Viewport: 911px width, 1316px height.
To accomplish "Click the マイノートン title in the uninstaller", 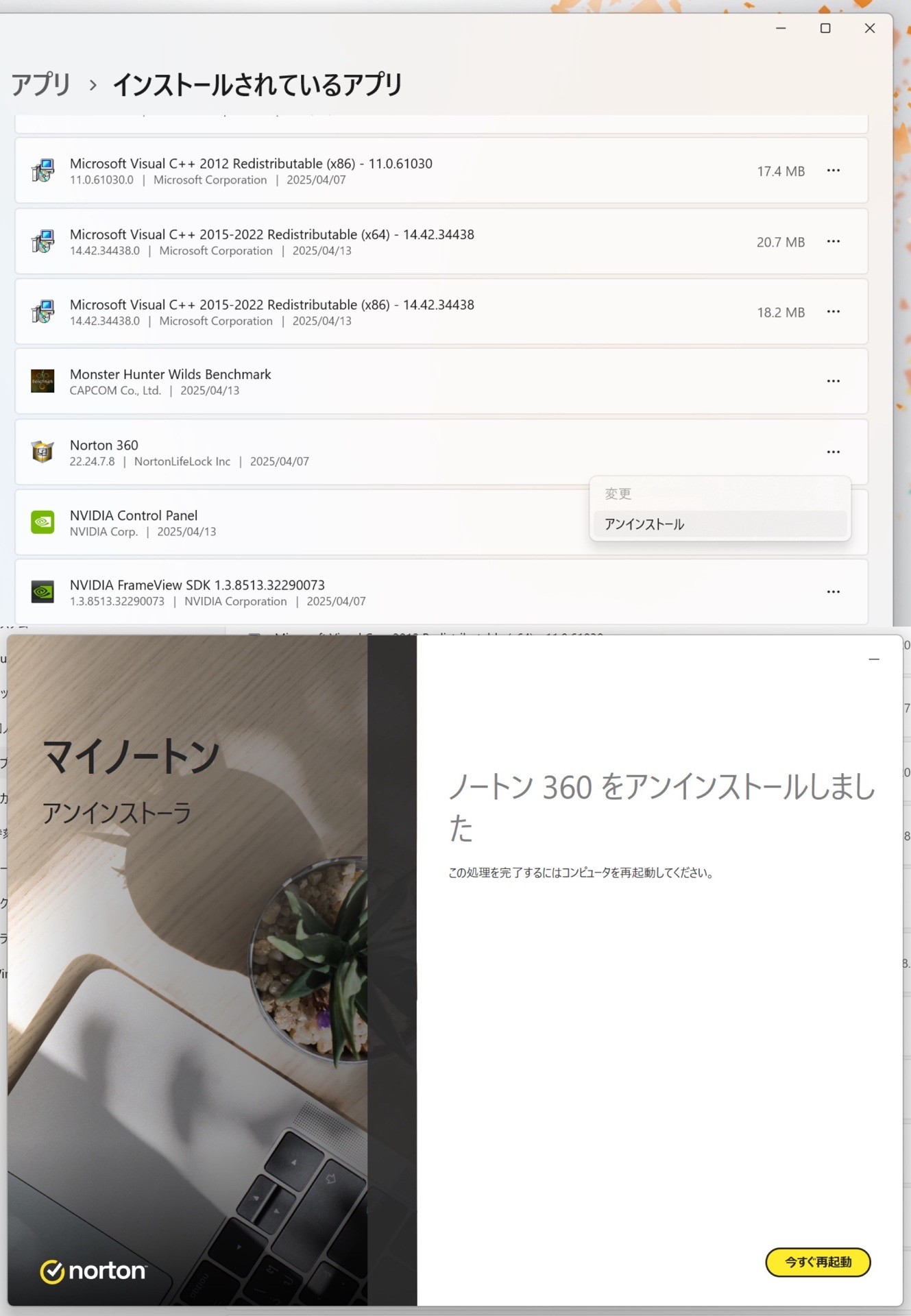I will (131, 757).
